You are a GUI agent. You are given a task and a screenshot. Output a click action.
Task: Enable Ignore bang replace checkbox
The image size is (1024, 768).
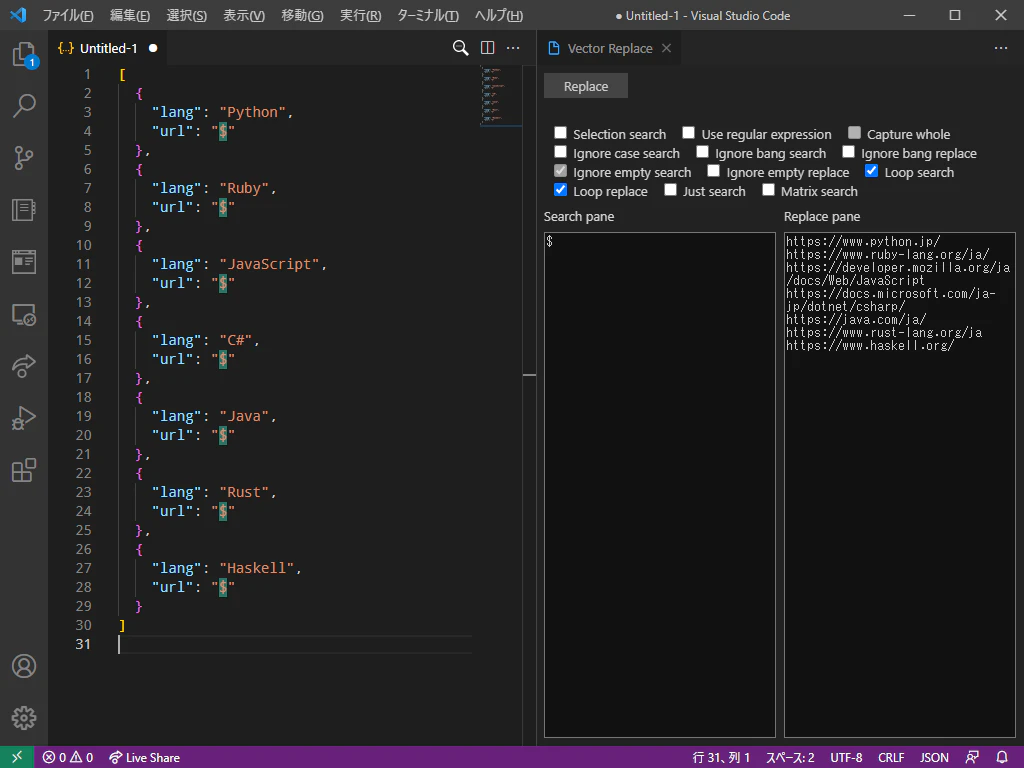[x=848, y=152]
